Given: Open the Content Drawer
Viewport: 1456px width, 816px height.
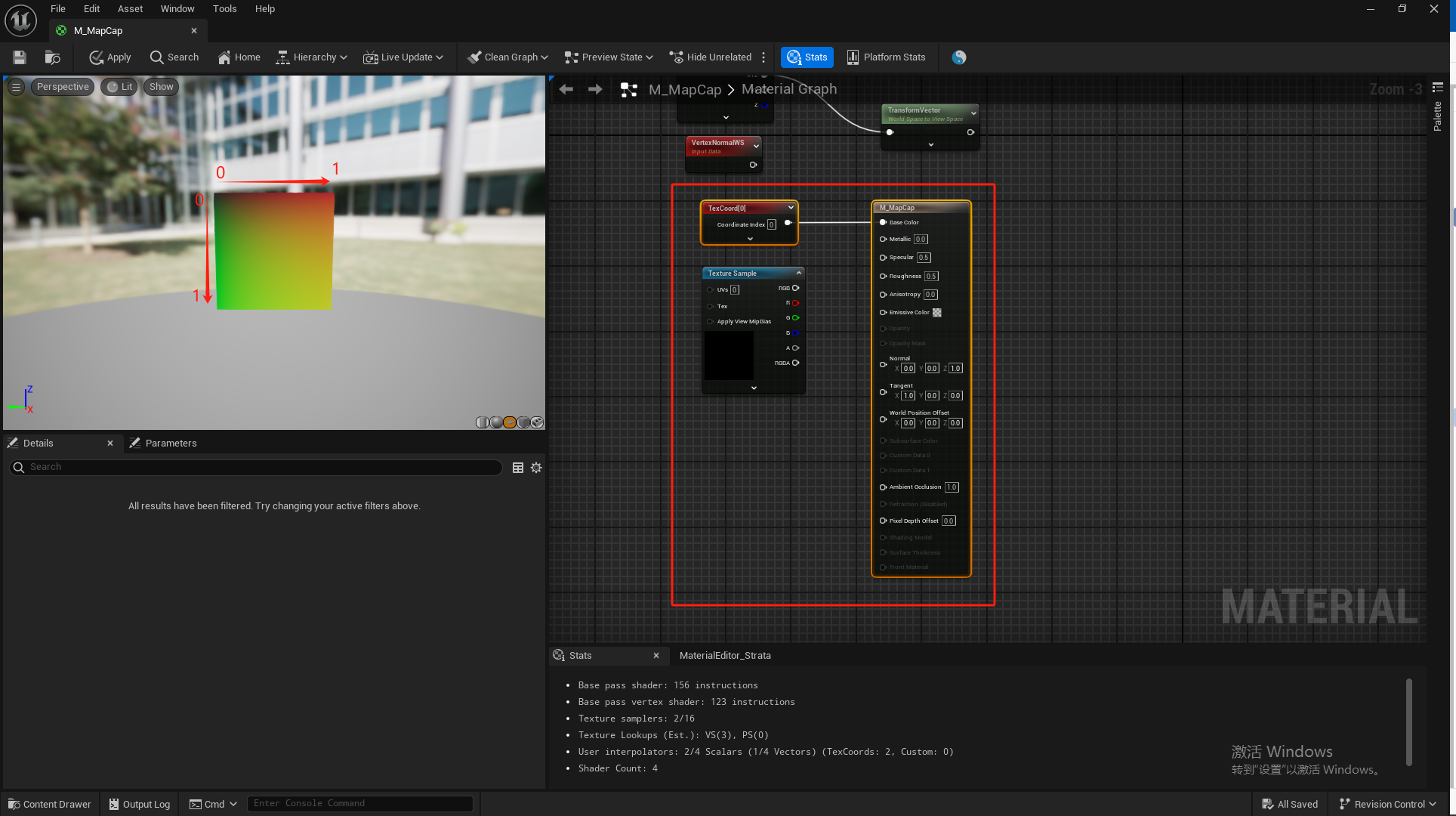Looking at the screenshot, I should click(50, 804).
